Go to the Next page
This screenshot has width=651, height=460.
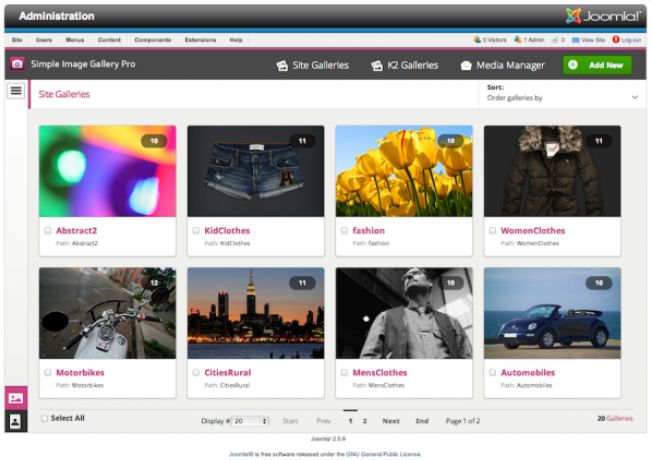click(391, 421)
